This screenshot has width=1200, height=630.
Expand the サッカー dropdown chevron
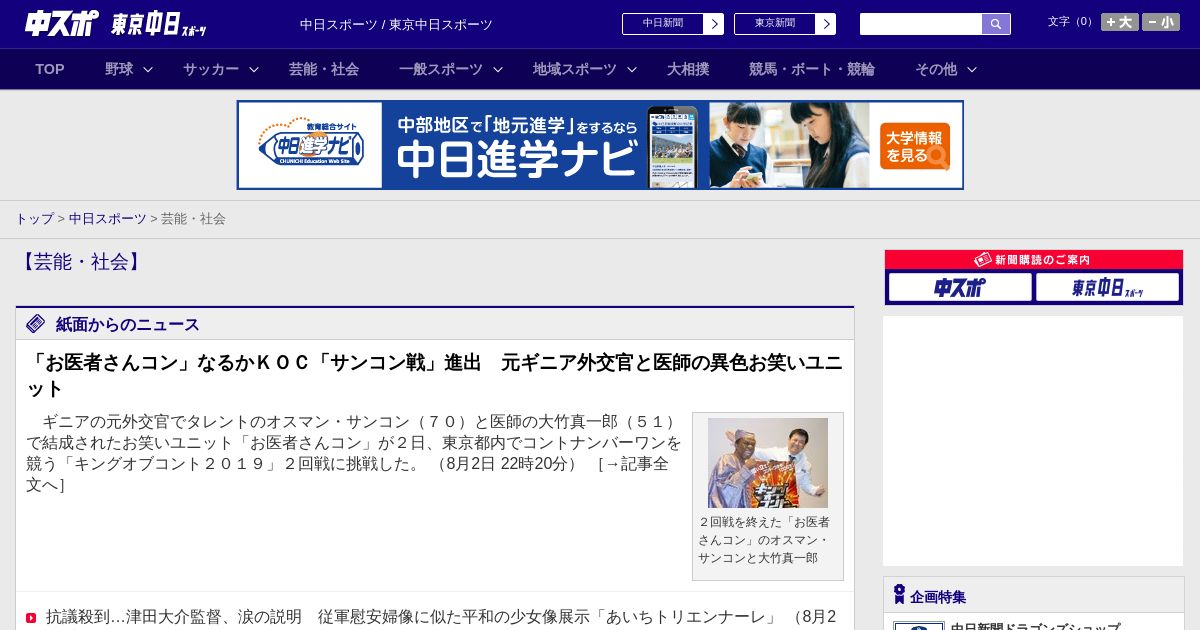tap(254, 69)
